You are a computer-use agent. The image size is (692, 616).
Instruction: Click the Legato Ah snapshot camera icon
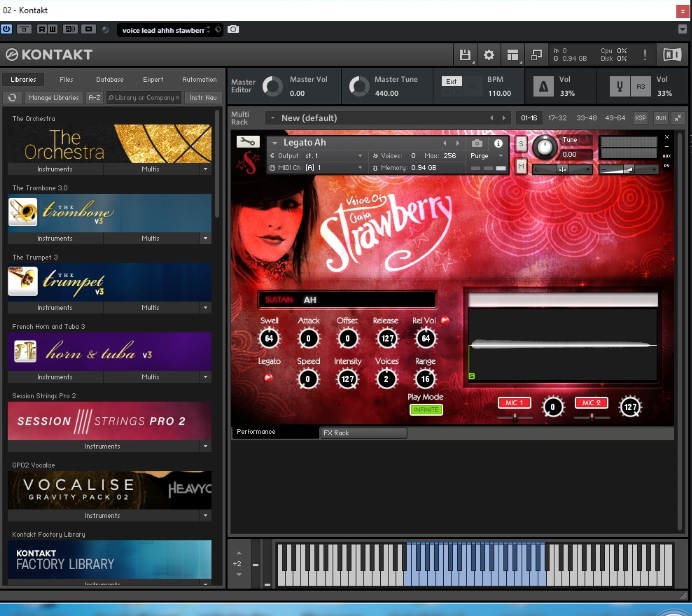(477, 143)
